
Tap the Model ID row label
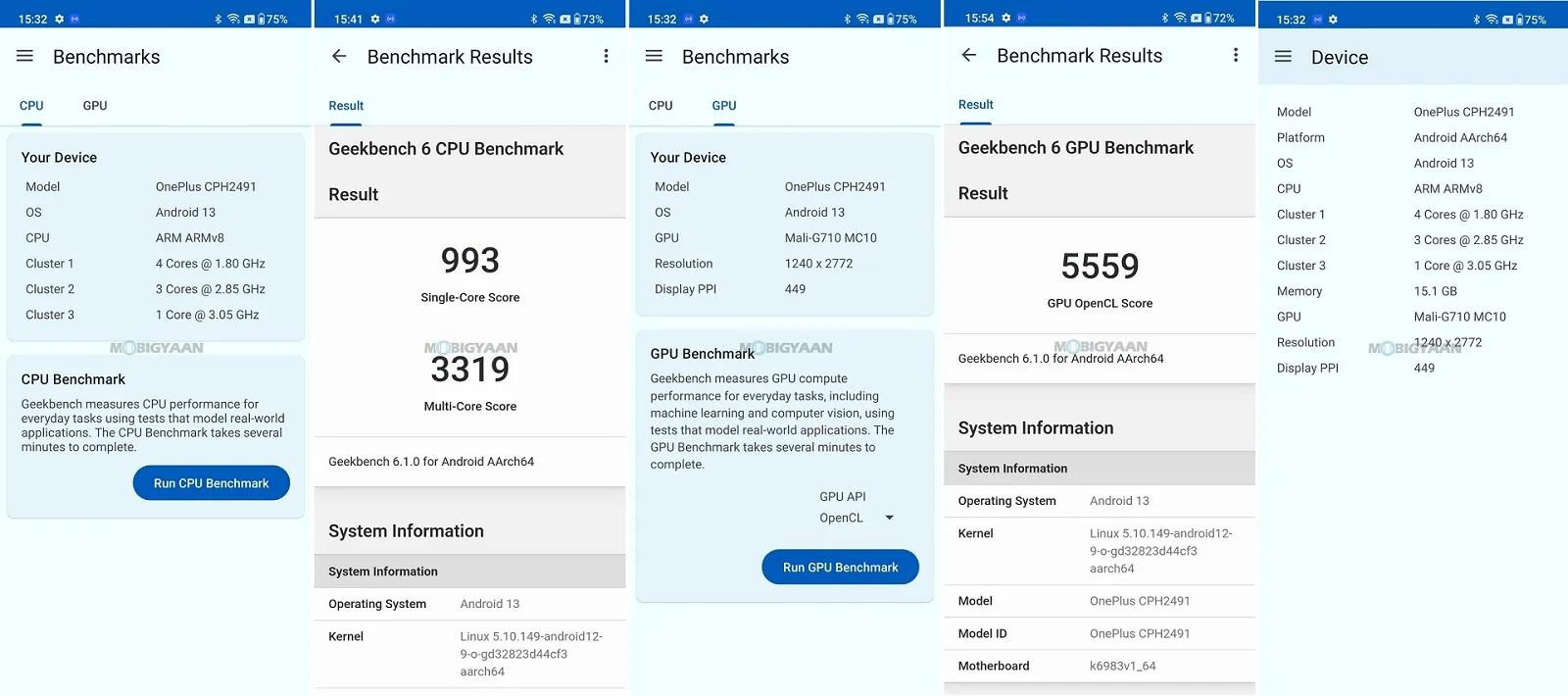click(983, 634)
